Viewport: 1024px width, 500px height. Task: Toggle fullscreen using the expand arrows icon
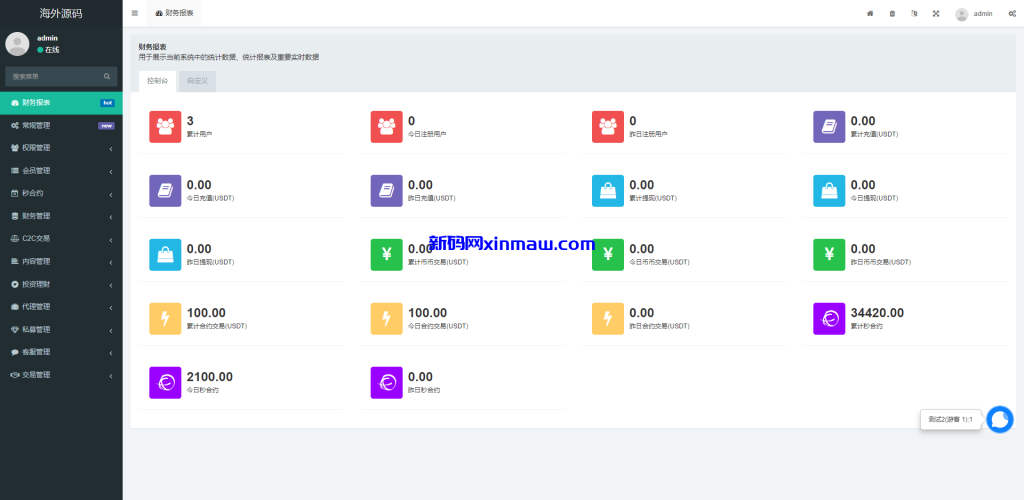pos(936,14)
